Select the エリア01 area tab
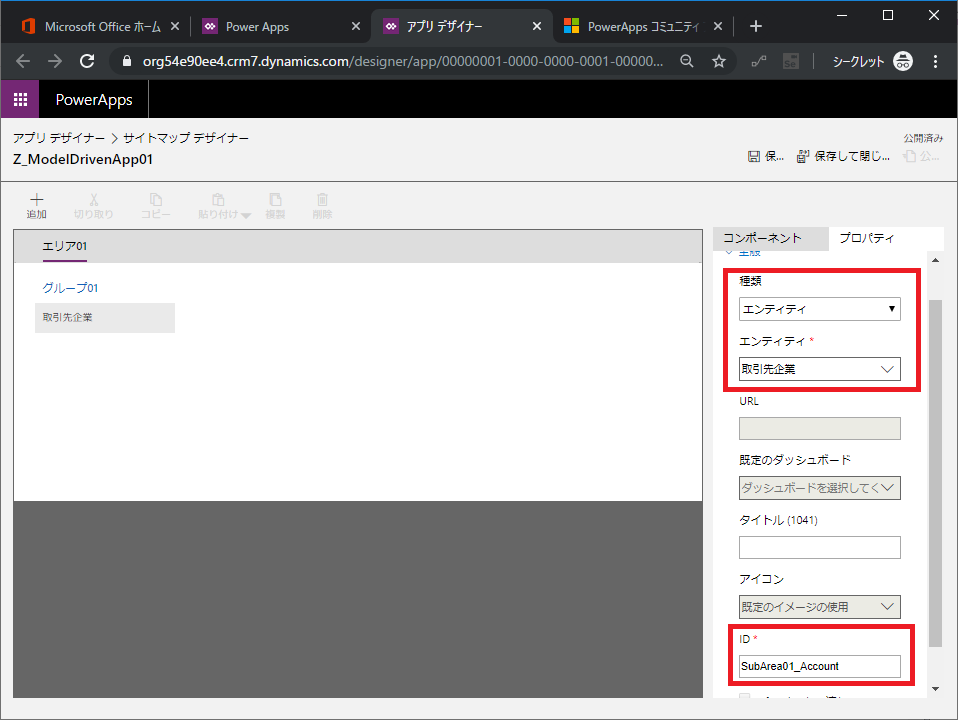Viewport: 958px width, 720px height. coord(65,246)
